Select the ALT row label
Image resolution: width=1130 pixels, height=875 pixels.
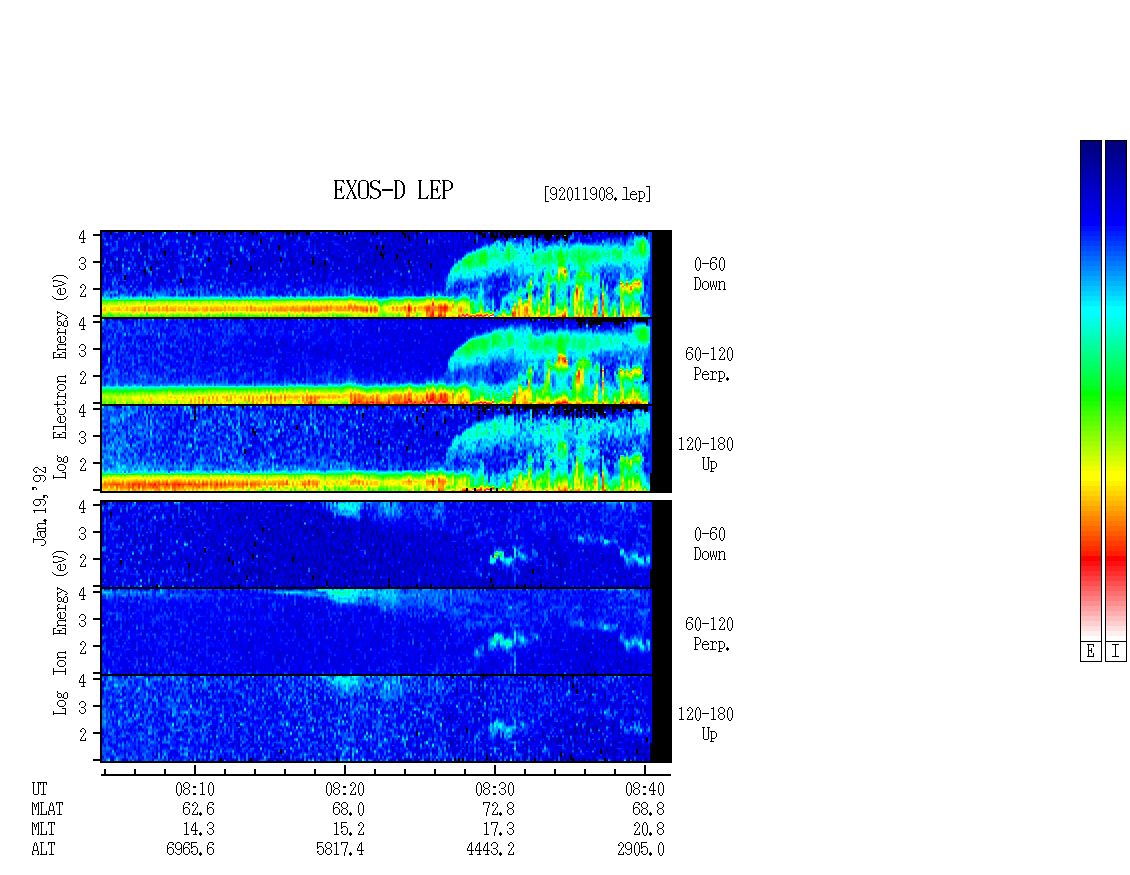pyautogui.click(x=43, y=849)
